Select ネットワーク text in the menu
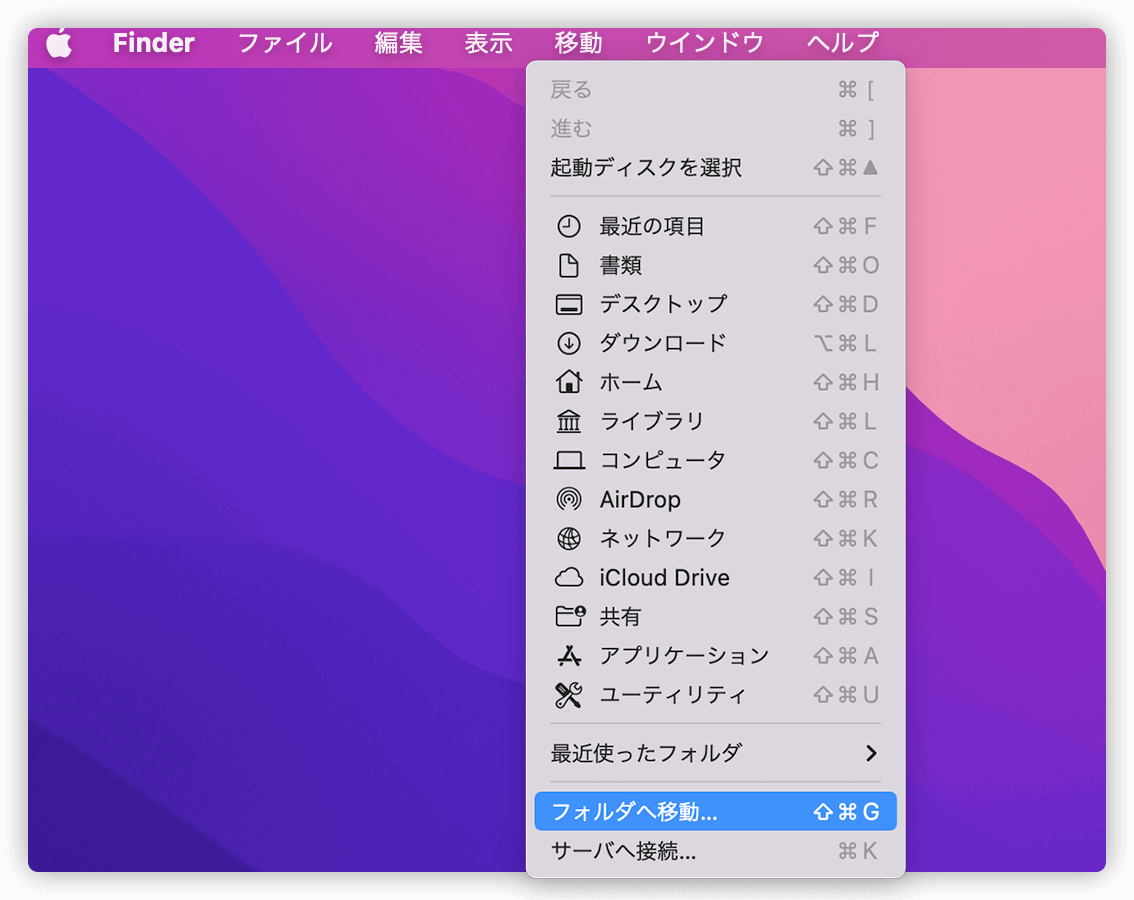The image size is (1134, 900). pyautogui.click(x=662, y=538)
